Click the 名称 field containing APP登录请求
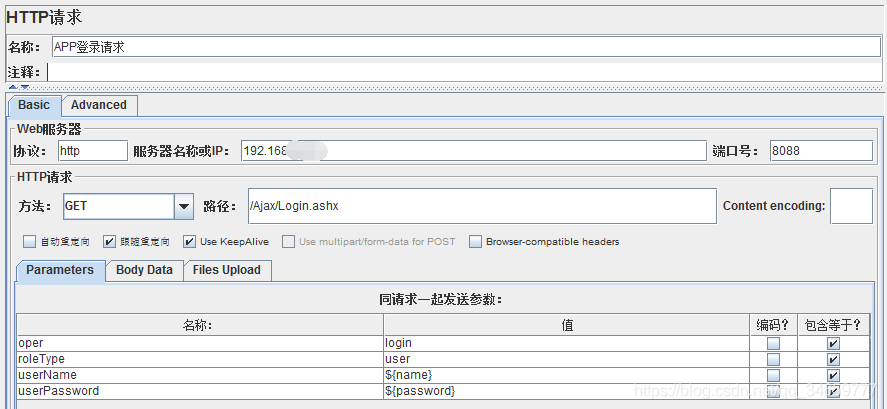 (x=466, y=47)
